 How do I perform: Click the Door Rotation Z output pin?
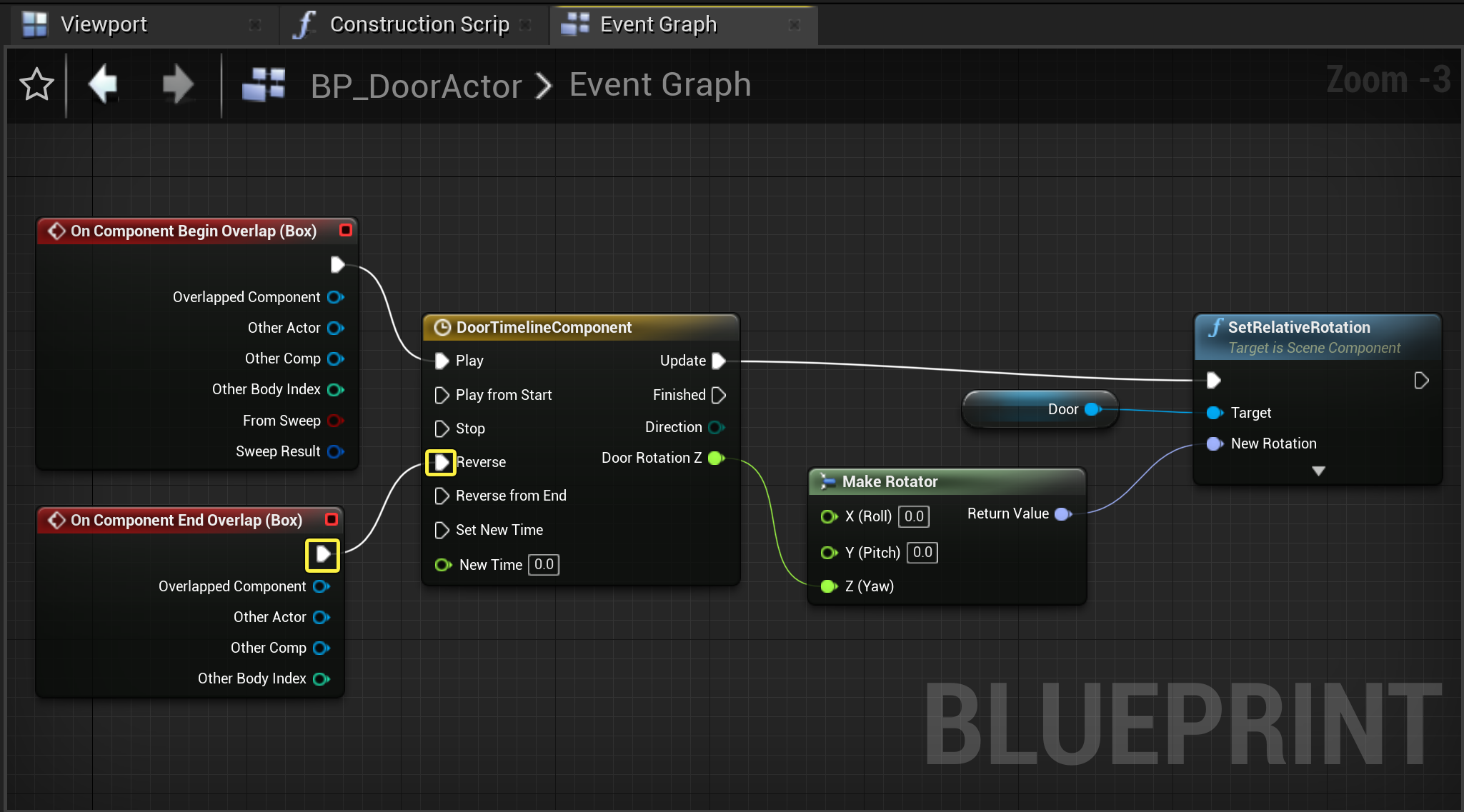[717, 458]
